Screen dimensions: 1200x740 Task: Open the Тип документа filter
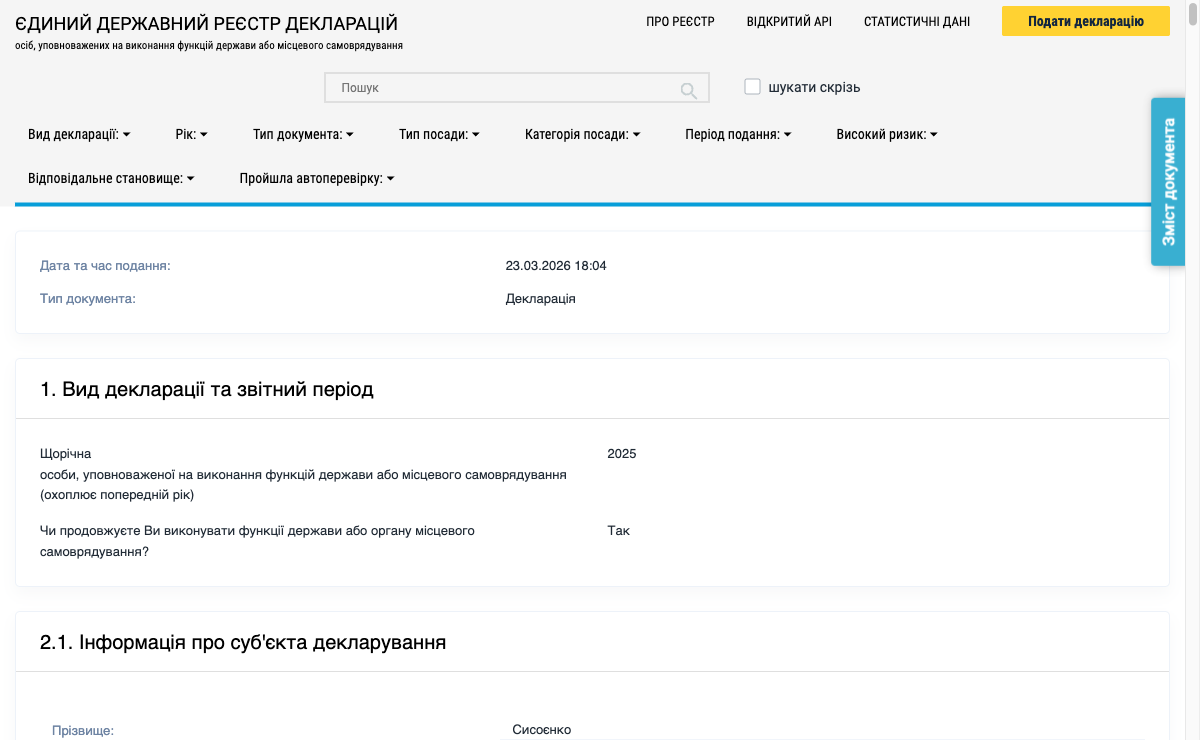point(303,133)
